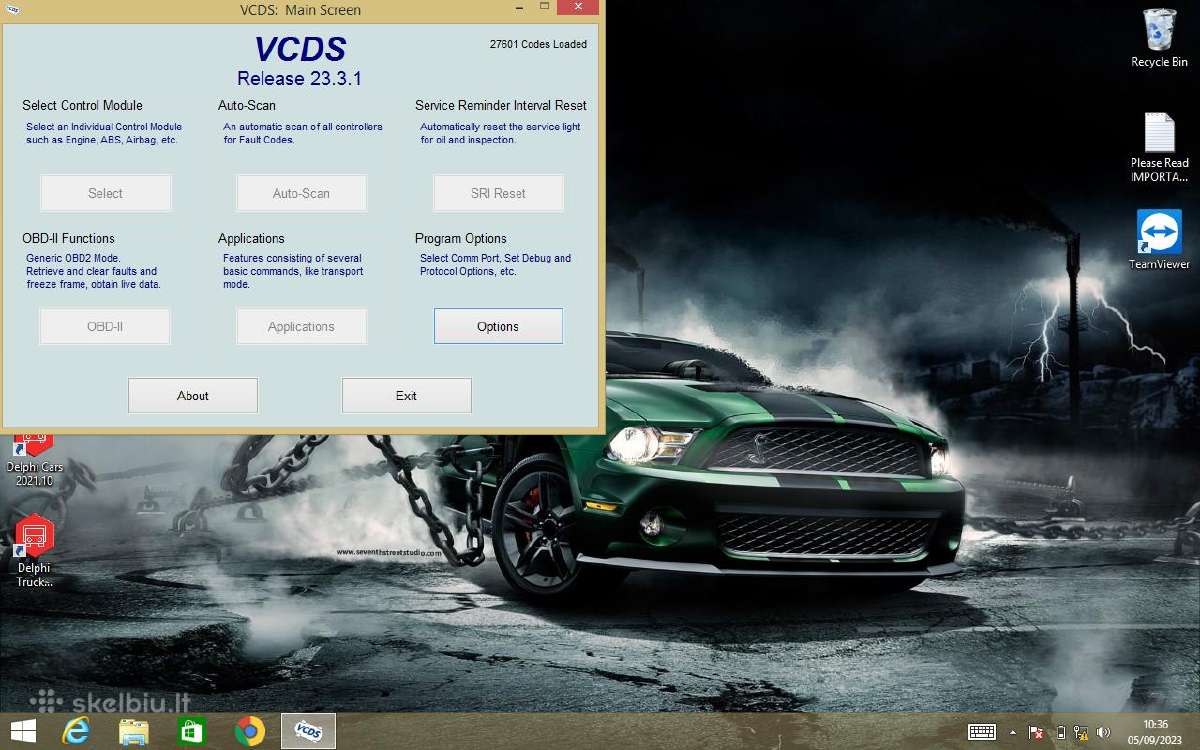
Task: Open the Recycle Bin desktop icon
Action: pyautogui.click(x=1159, y=38)
